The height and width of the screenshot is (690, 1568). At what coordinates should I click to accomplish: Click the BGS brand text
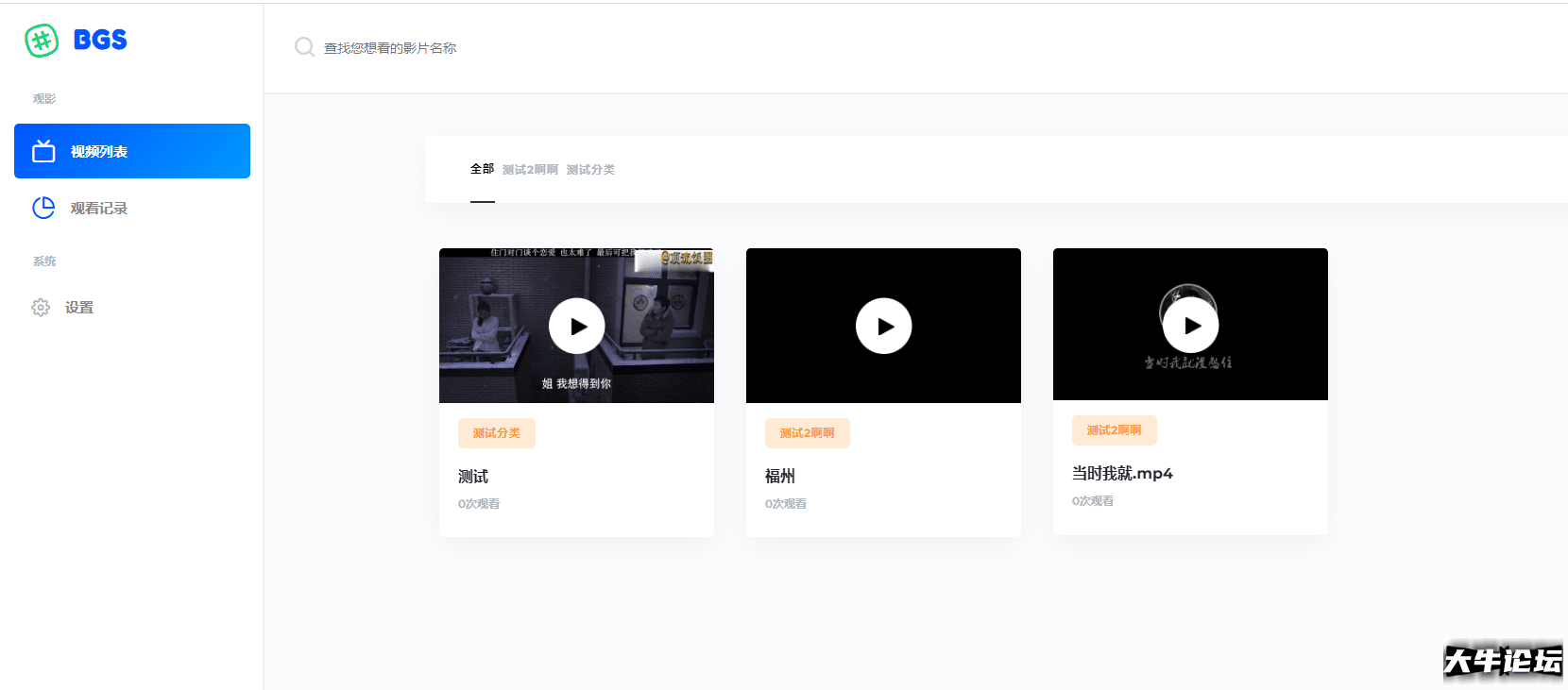[x=100, y=40]
